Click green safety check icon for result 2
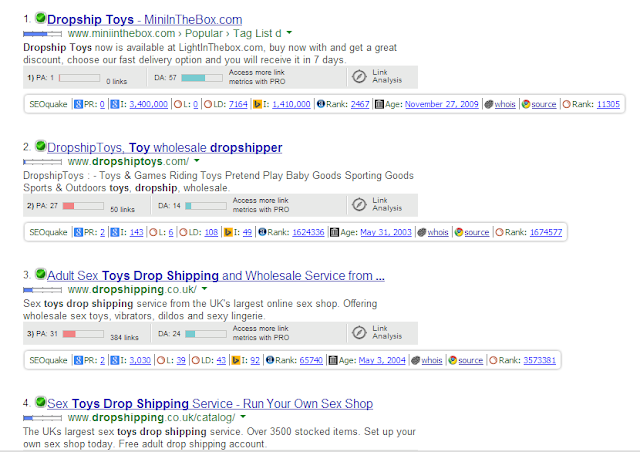This screenshot has width=640, height=452. (x=40, y=145)
